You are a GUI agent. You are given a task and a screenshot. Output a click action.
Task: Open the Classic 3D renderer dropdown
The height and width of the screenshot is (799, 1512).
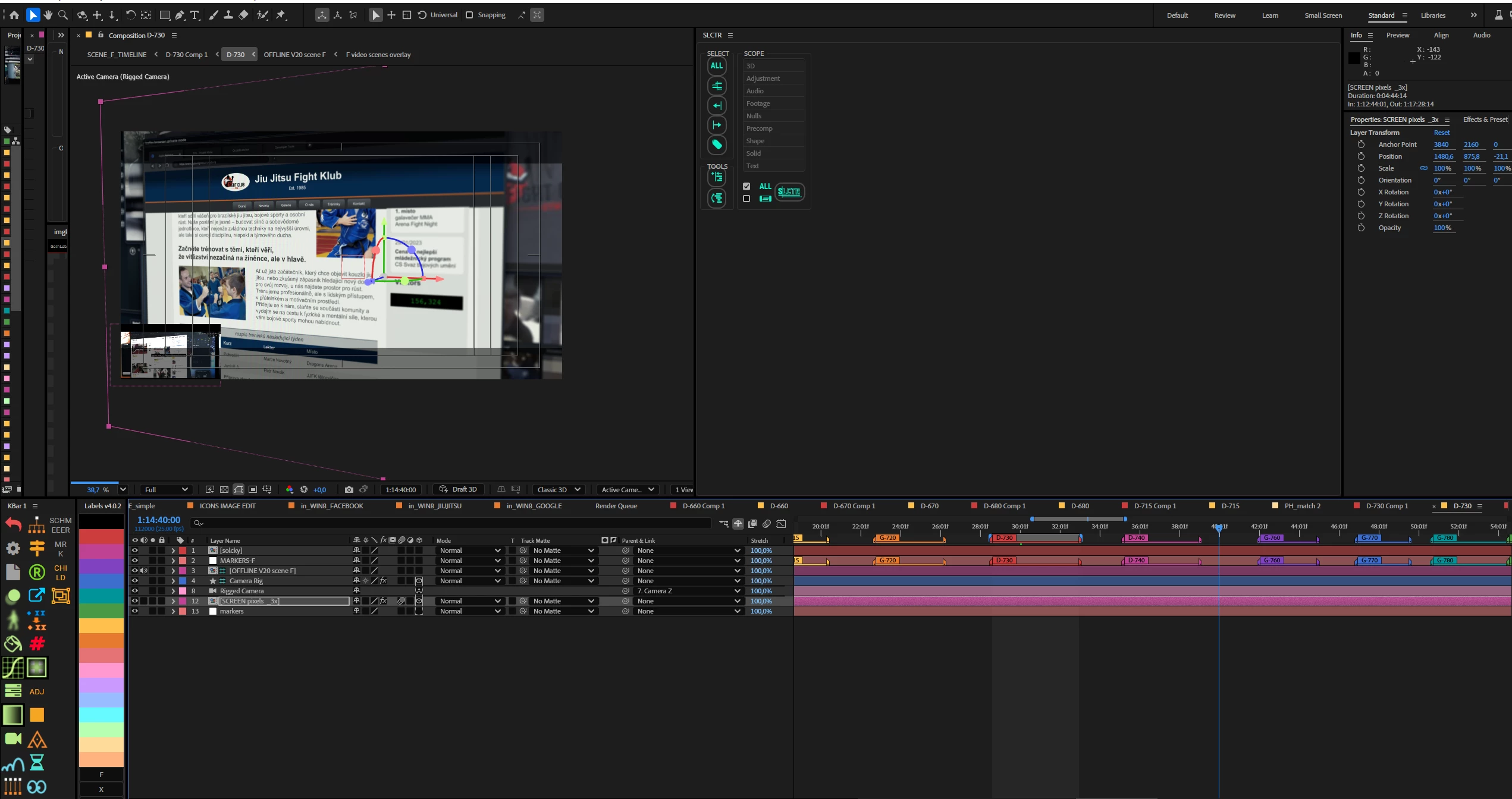coord(558,489)
